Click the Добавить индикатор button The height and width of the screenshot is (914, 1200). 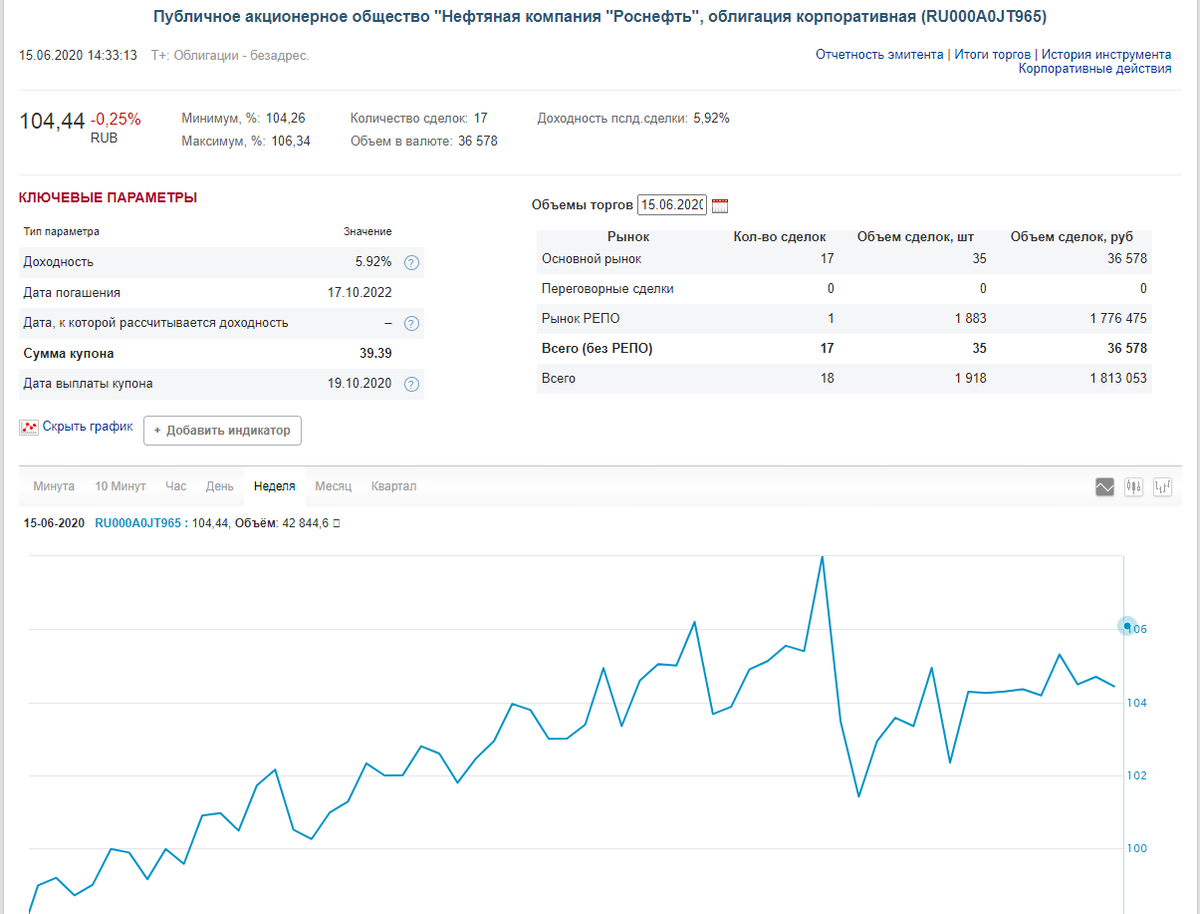tap(222, 431)
